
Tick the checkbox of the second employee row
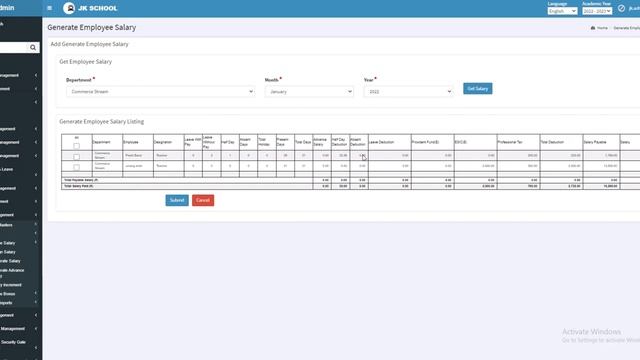tap(76, 167)
